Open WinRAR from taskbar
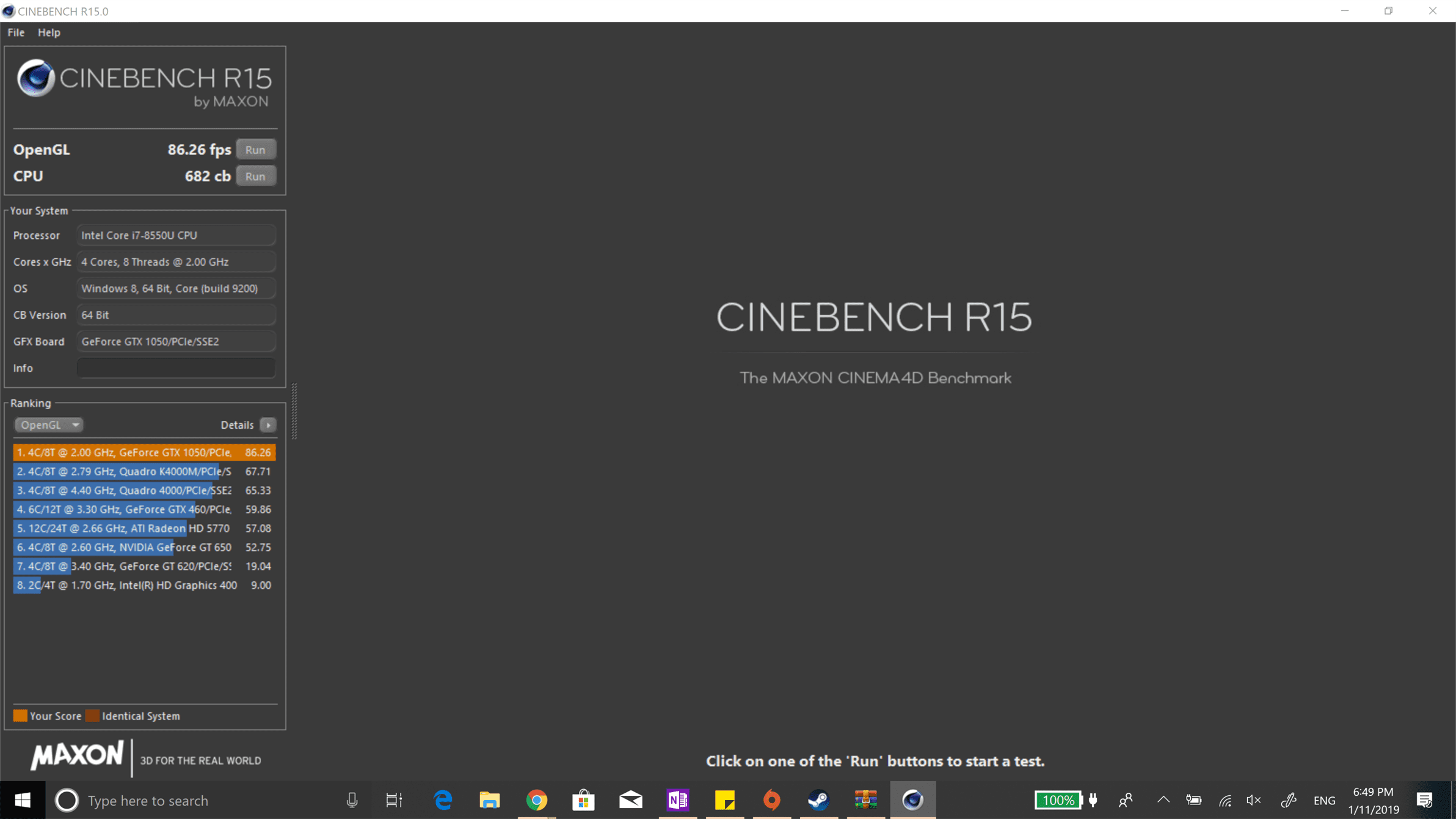 click(x=866, y=800)
